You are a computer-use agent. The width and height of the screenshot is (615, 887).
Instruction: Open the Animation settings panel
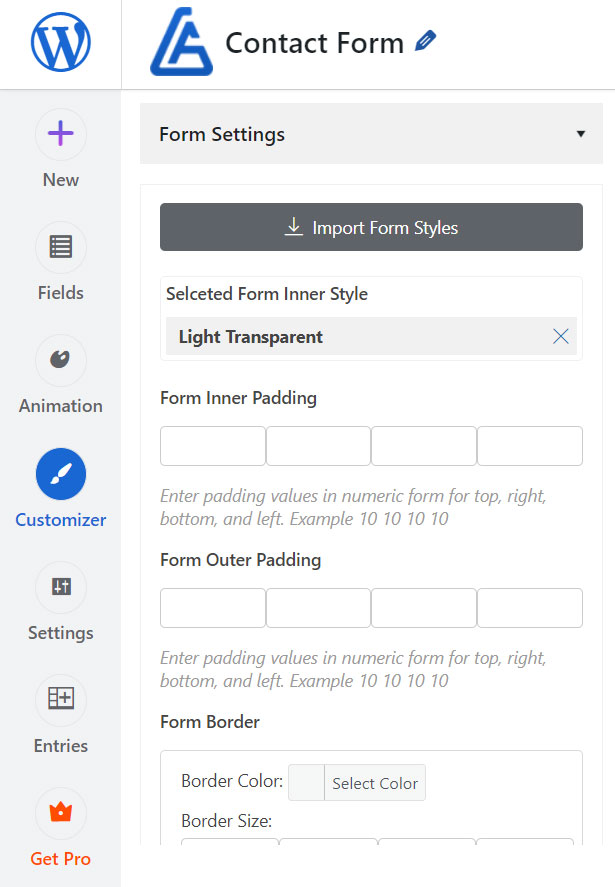coord(60,360)
